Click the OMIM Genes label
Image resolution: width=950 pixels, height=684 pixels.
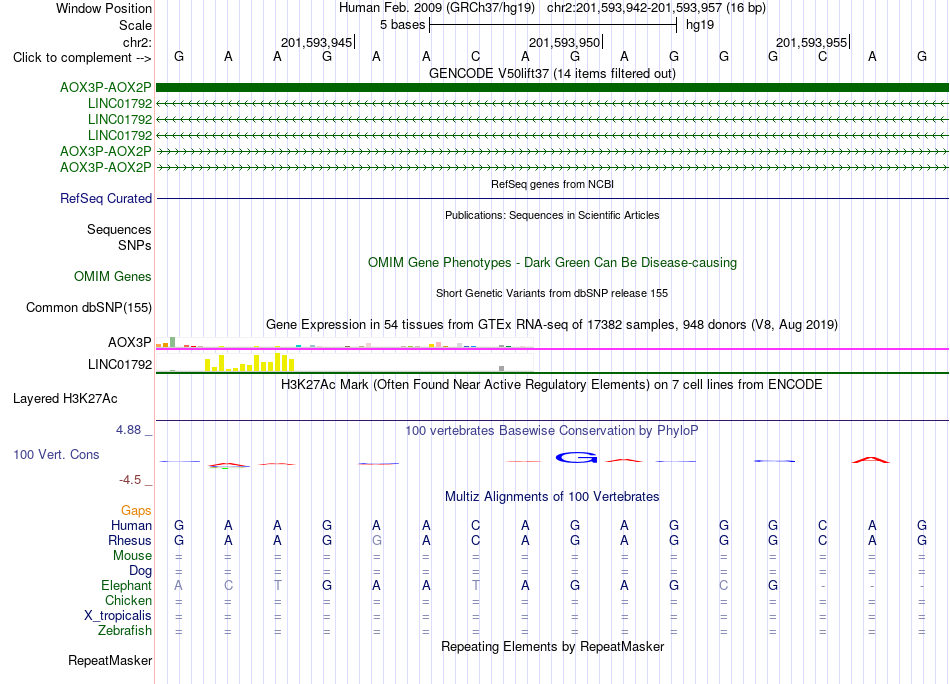pyautogui.click(x=112, y=277)
